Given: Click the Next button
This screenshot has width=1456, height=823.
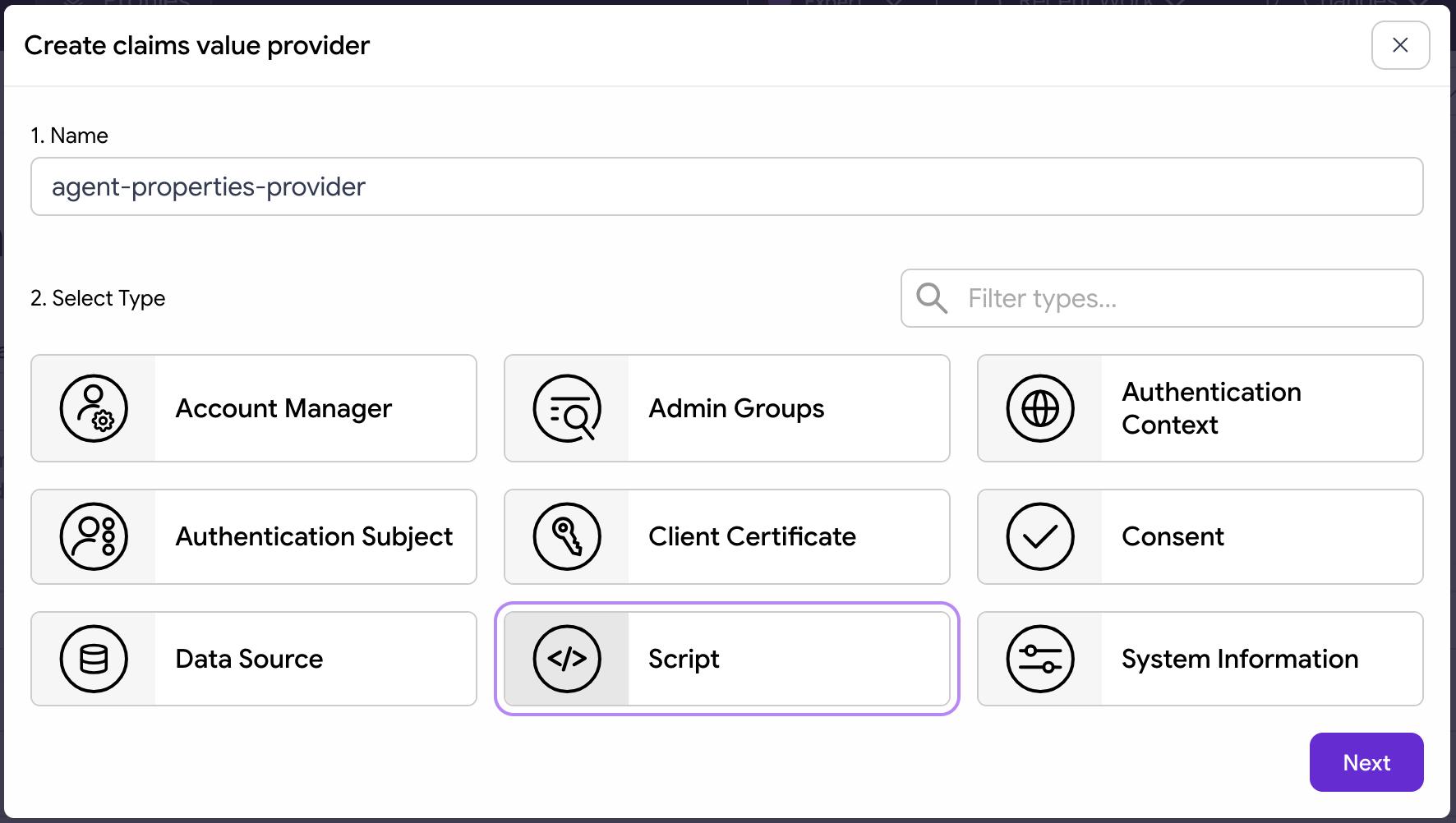Looking at the screenshot, I should [x=1366, y=762].
